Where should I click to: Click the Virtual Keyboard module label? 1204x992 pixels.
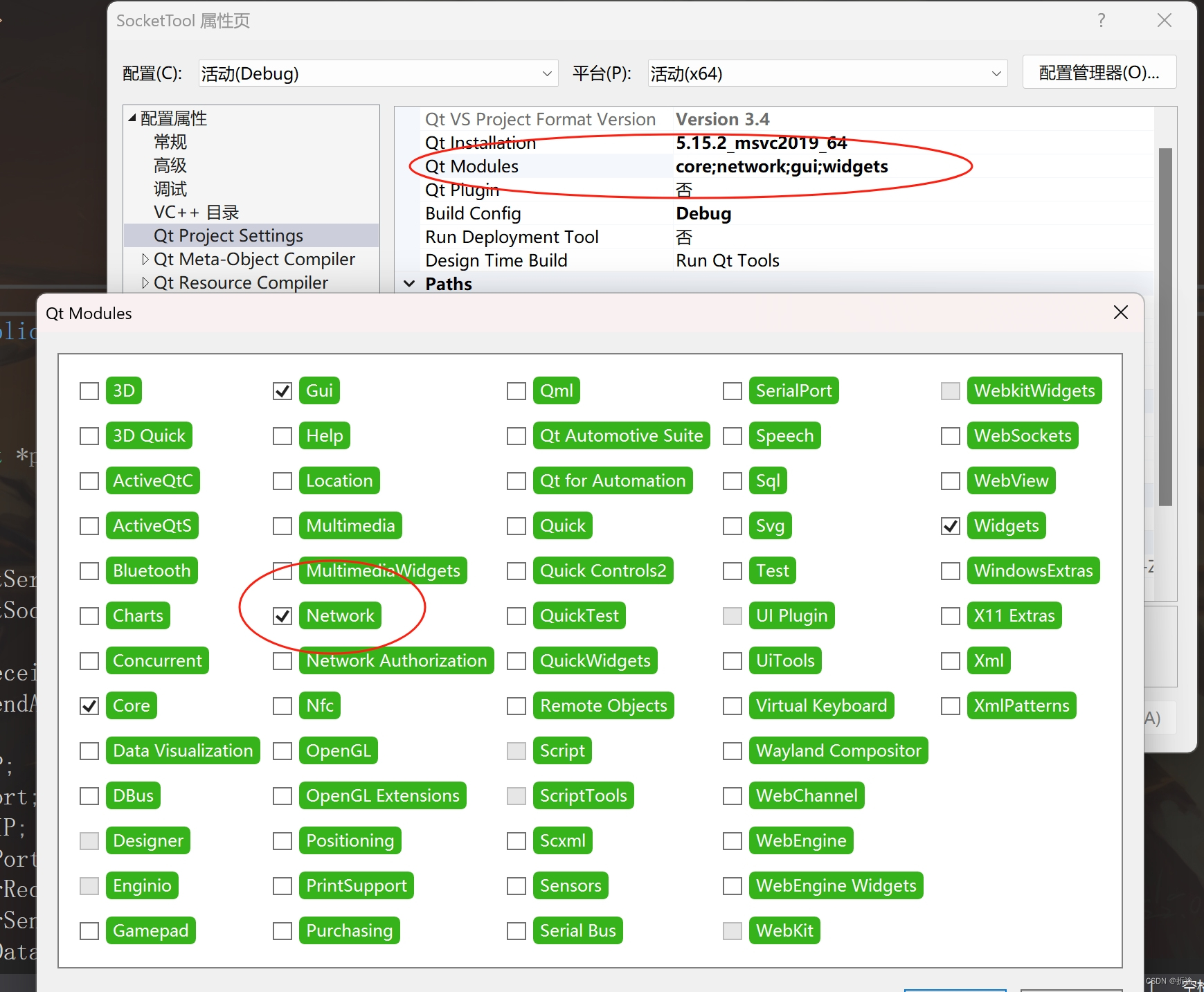tap(822, 705)
